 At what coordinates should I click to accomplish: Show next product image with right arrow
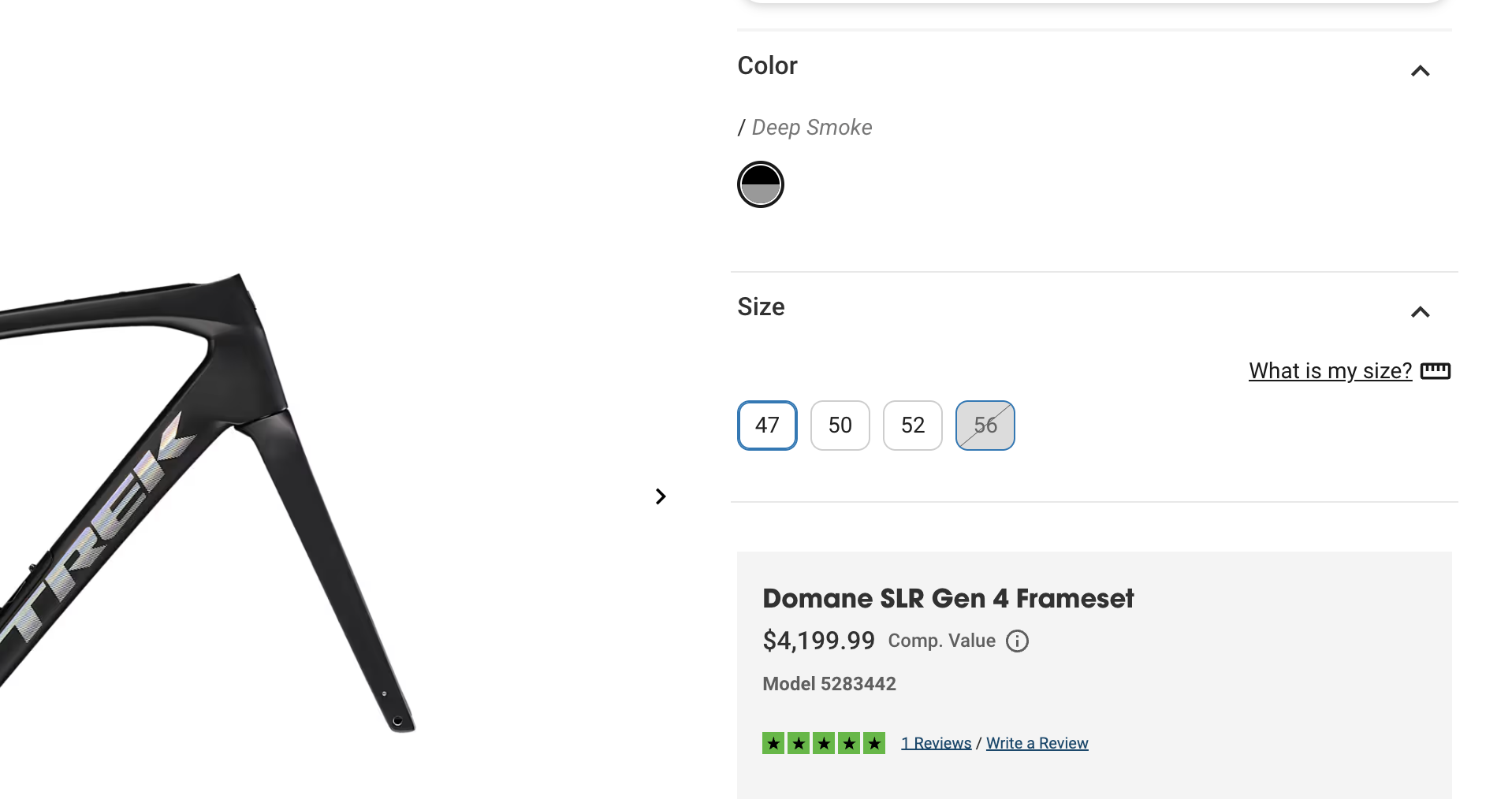[x=661, y=496]
